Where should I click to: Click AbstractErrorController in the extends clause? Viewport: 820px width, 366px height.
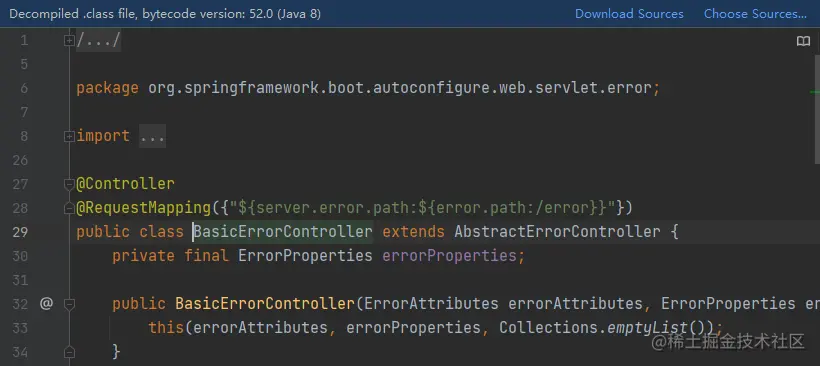(x=557, y=232)
